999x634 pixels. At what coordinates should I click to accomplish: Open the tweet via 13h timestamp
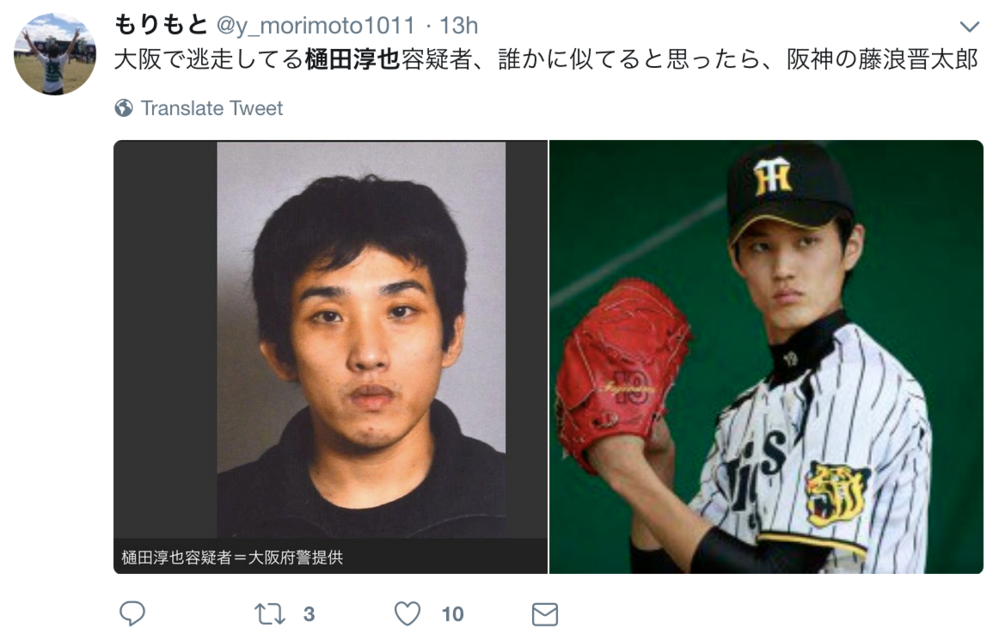point(459,25)
